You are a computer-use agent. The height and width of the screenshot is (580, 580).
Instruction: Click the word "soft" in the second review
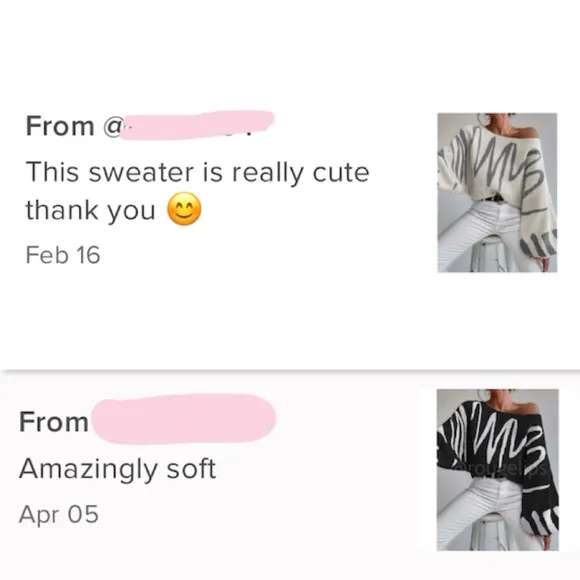(191, 468)
